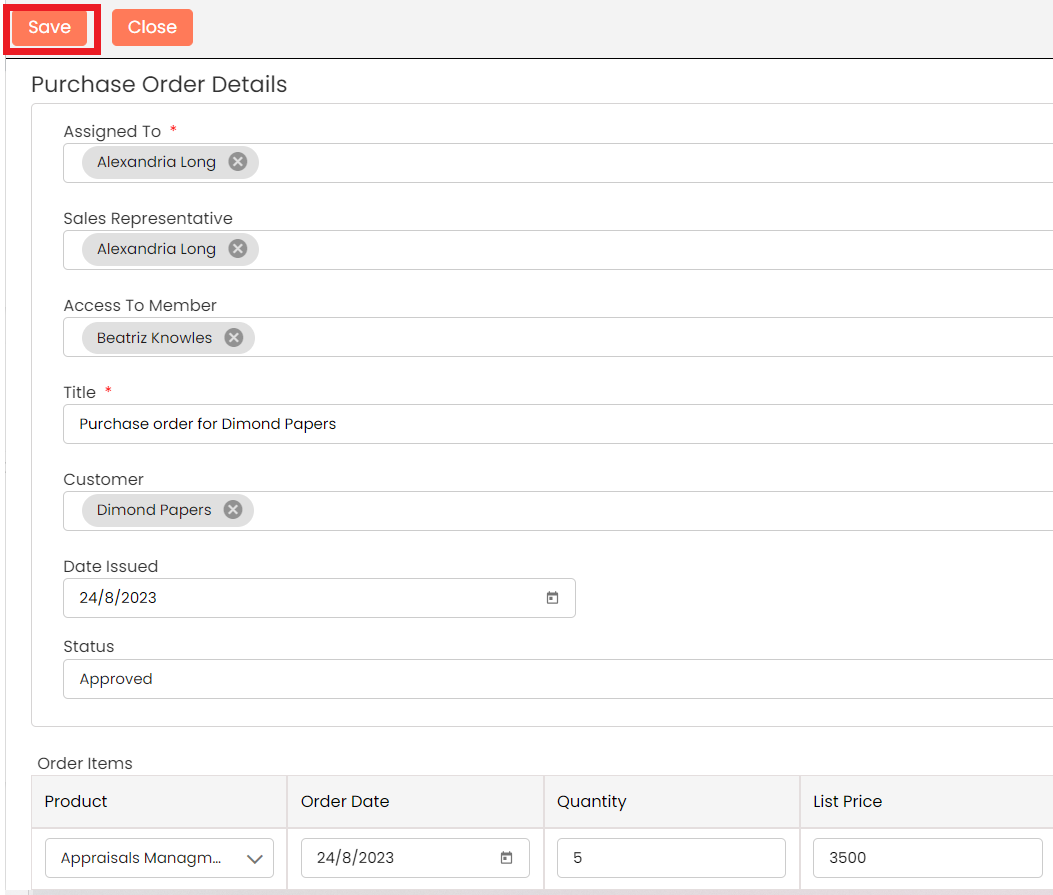Click the Close button
The height and width of the screenshot is (895, 1053).
152,28
